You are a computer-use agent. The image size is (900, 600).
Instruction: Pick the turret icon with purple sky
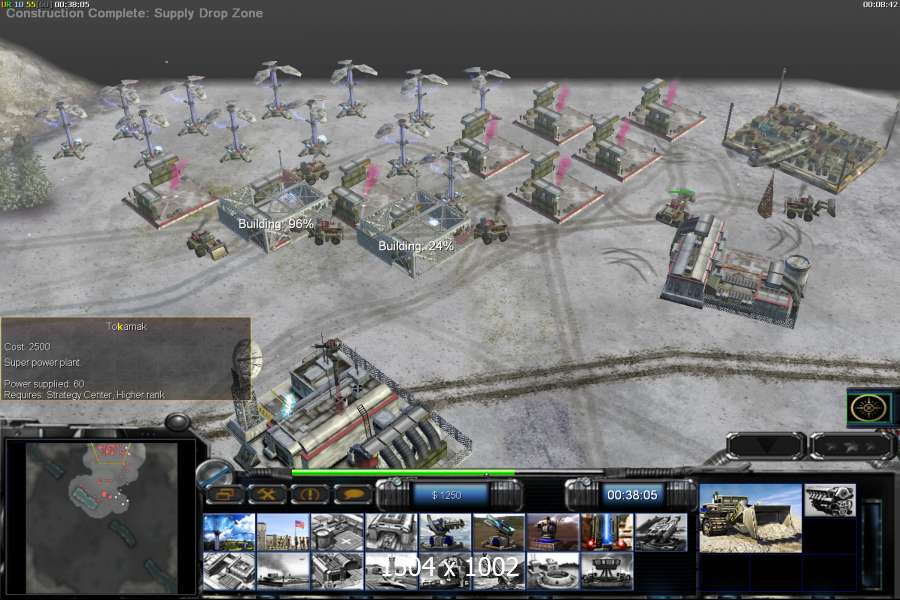[553, 532]
